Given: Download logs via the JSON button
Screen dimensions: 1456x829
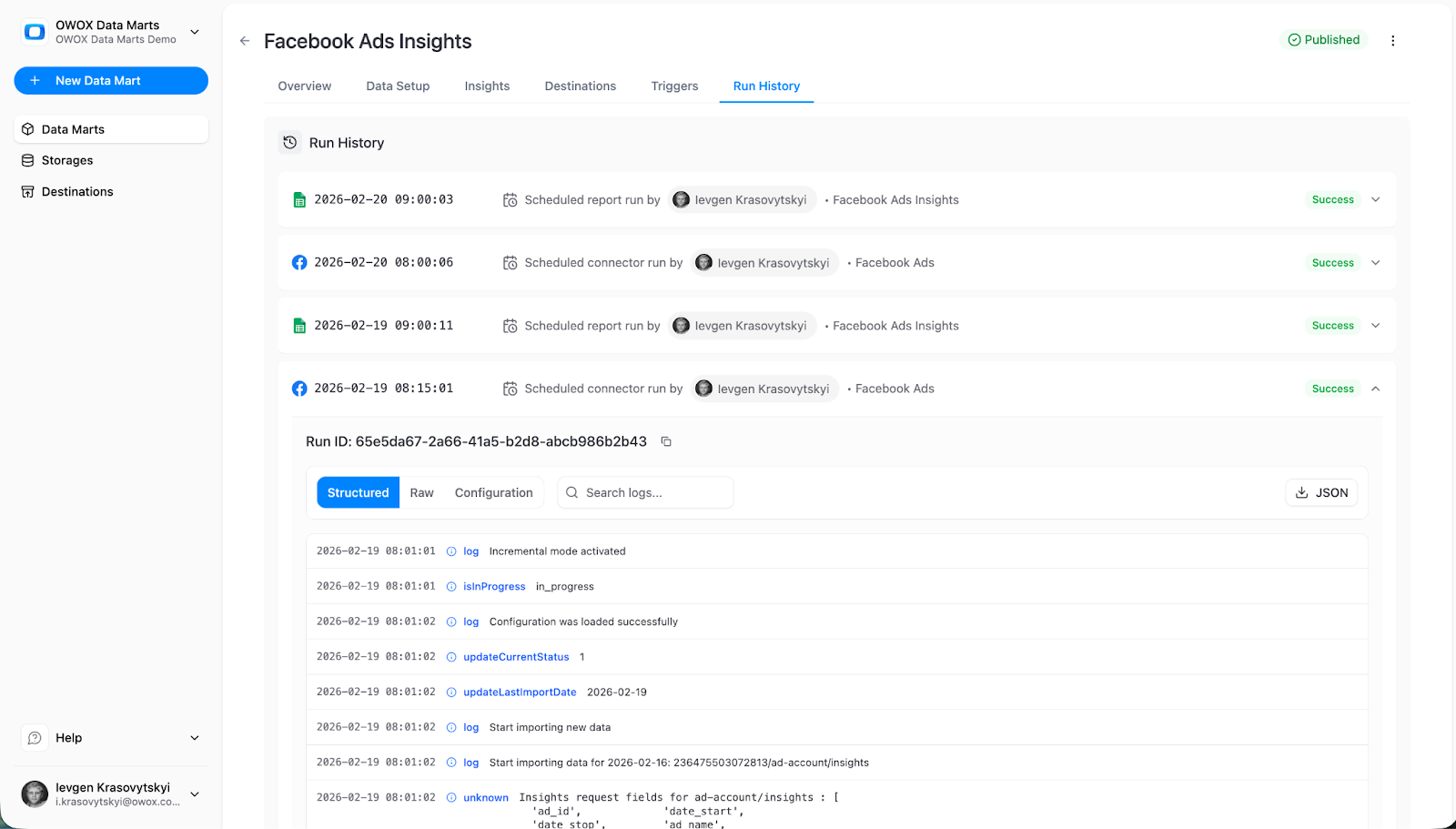Looking at the screenshot, I should pyautogui.click(x=1321, y=492).
